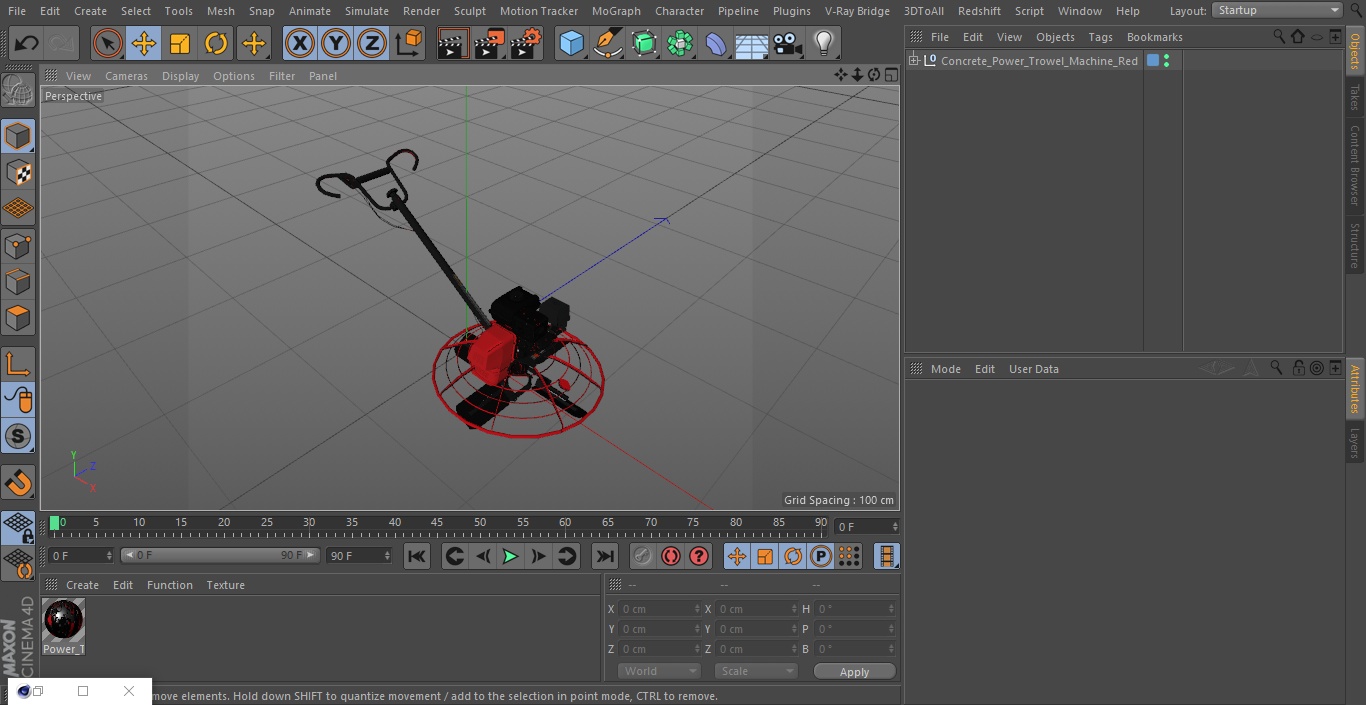Open the File menu

(17, 11)
